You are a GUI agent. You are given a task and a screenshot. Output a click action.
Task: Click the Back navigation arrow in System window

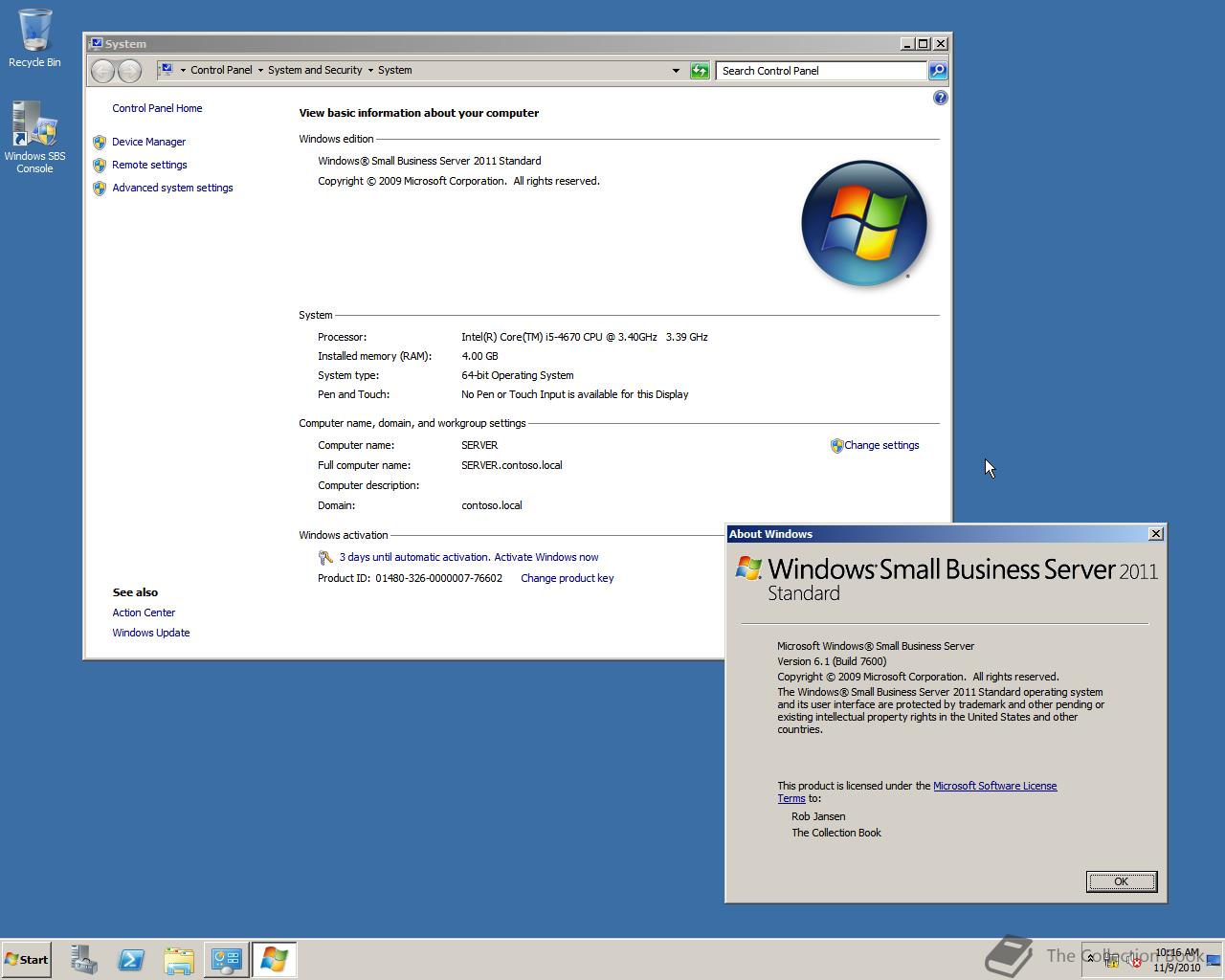point(103,70)
